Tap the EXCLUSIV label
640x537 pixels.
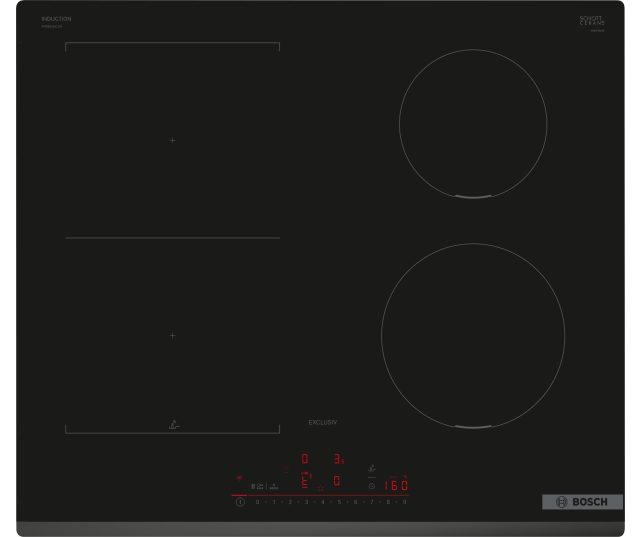pyautogui.click(x=323, y=423)
